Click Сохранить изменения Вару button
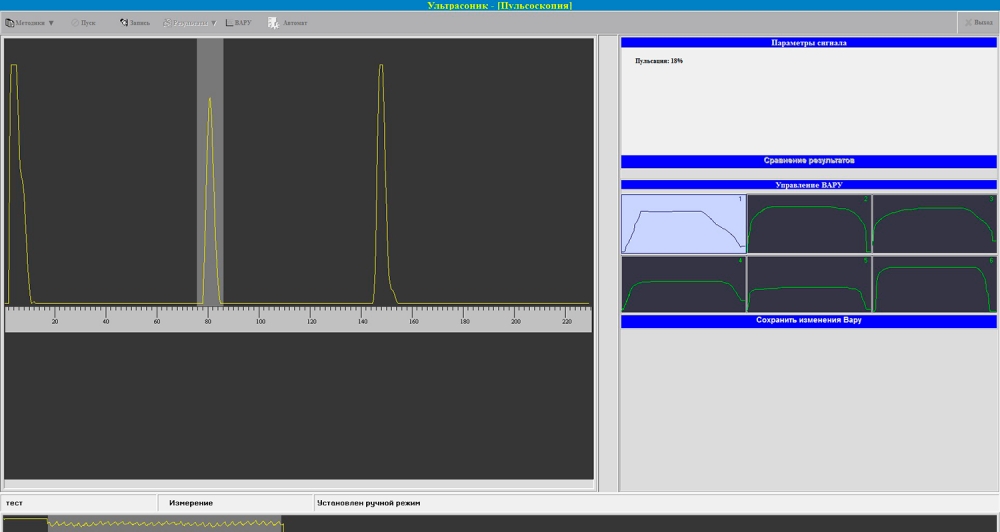This screenshot has width=1000, height=532. point(808,321)
